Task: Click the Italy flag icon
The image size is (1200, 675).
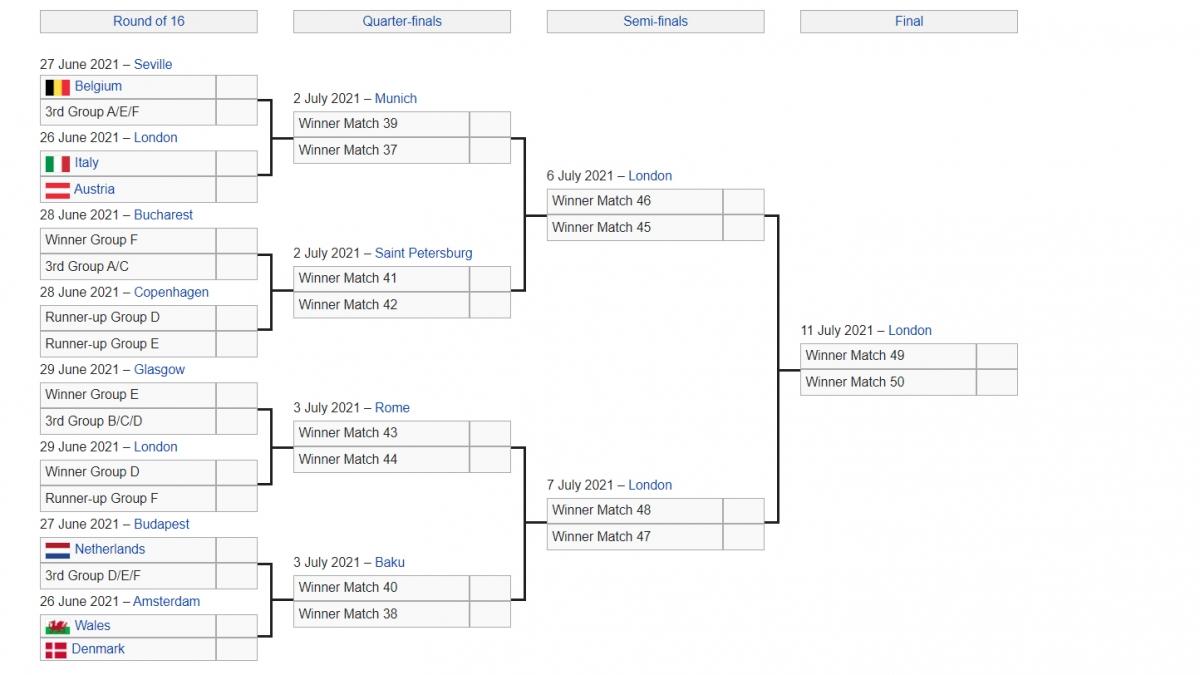Action: (57, 163)
